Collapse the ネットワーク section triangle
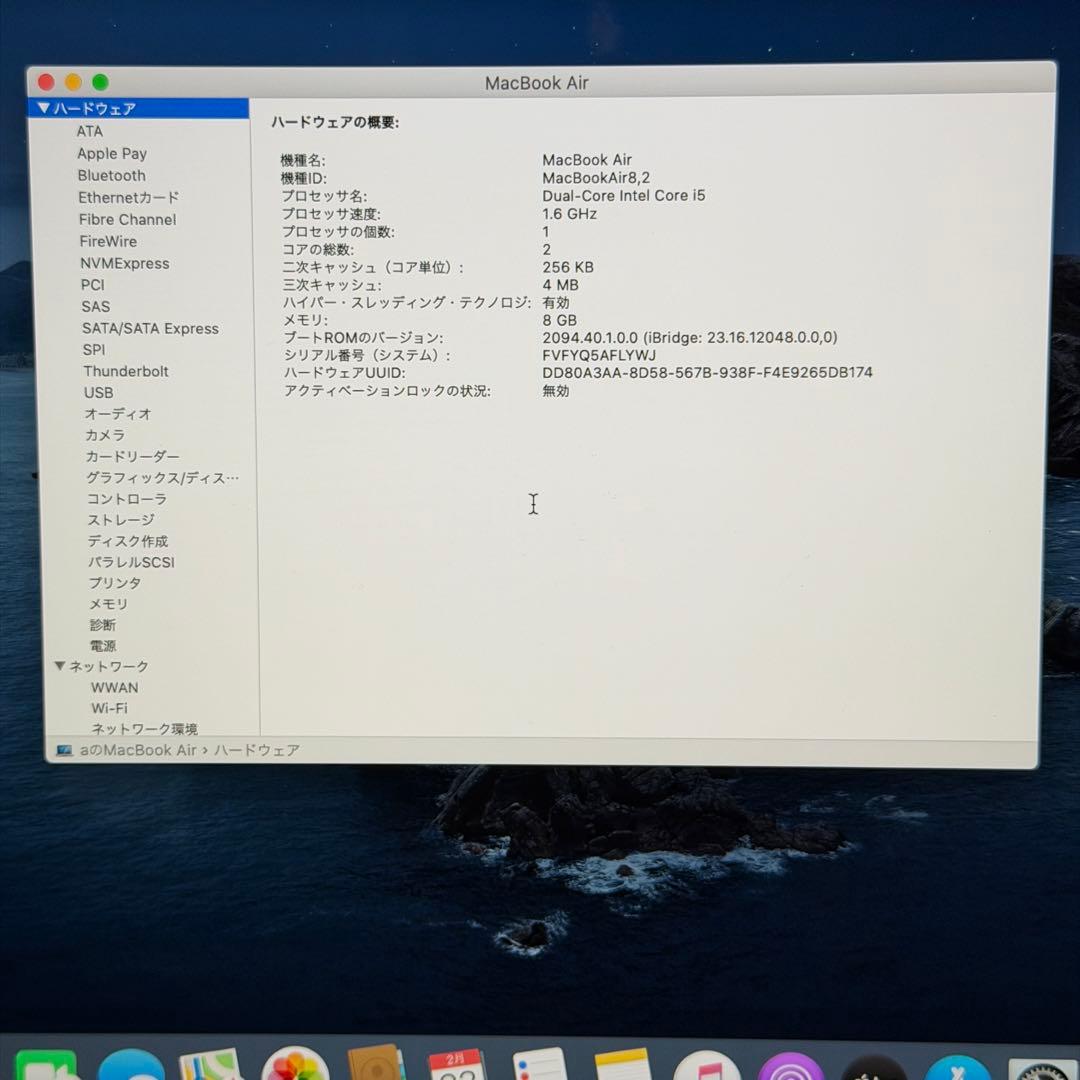Image resolution: width=1080 pixels, height=1080 pixels. (60, 666)
